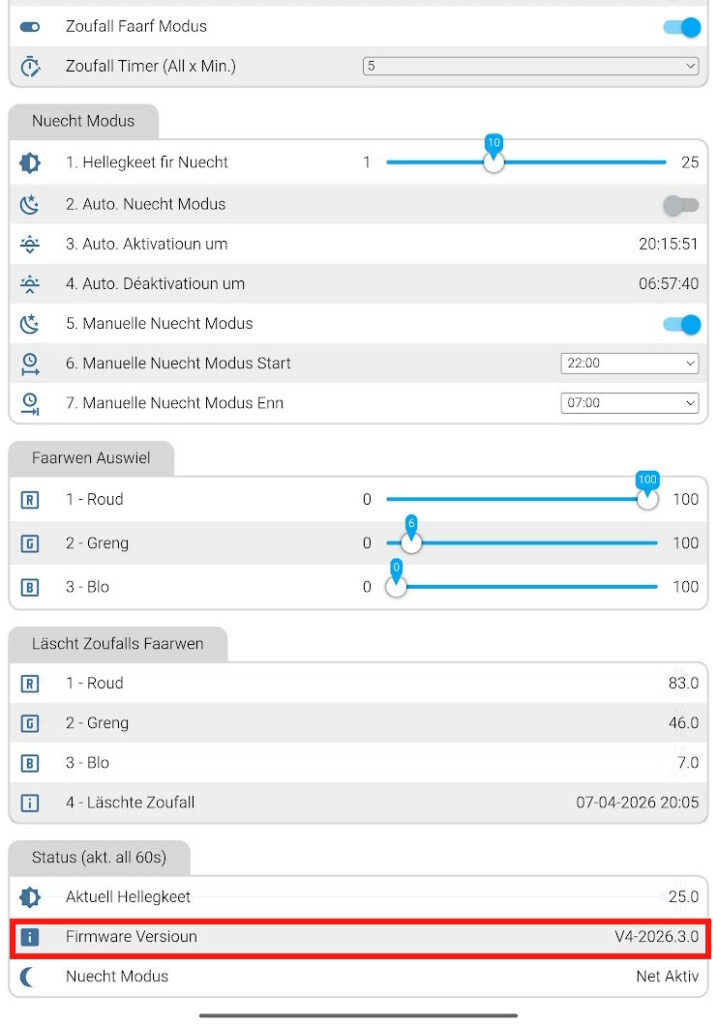Click clock icon beside Manuelle Nuecht Modus Start
The width and height of the screenshot is (717, 1024).
pos(30,364)
